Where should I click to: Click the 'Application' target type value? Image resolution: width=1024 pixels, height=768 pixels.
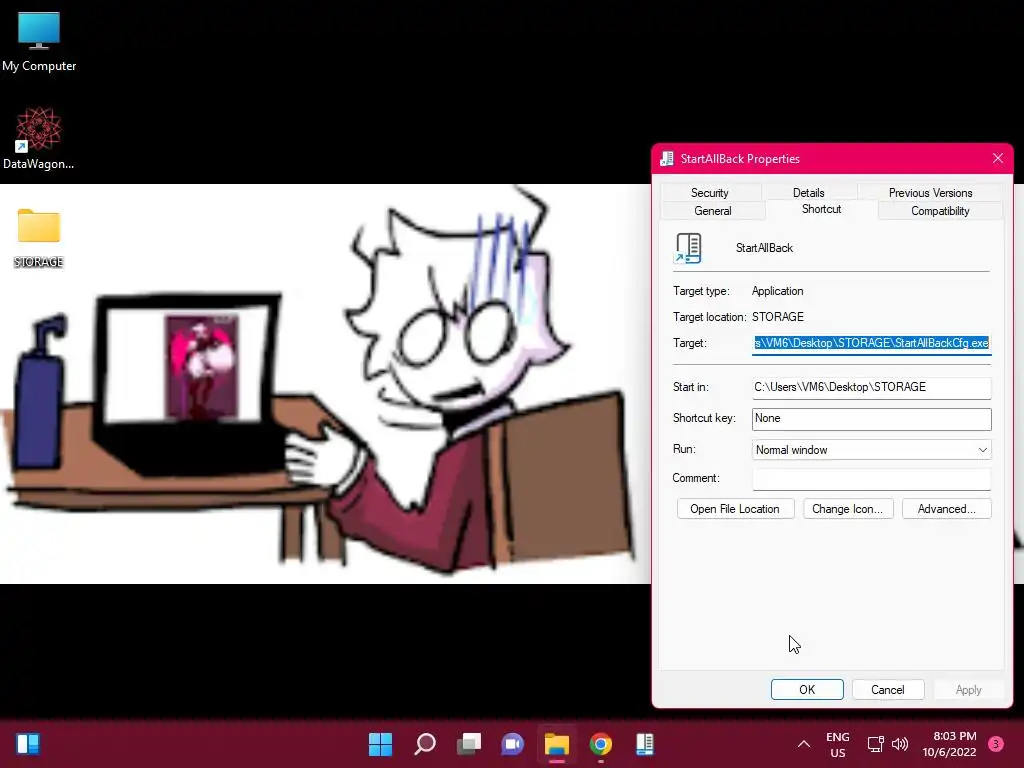click(777, 291)
